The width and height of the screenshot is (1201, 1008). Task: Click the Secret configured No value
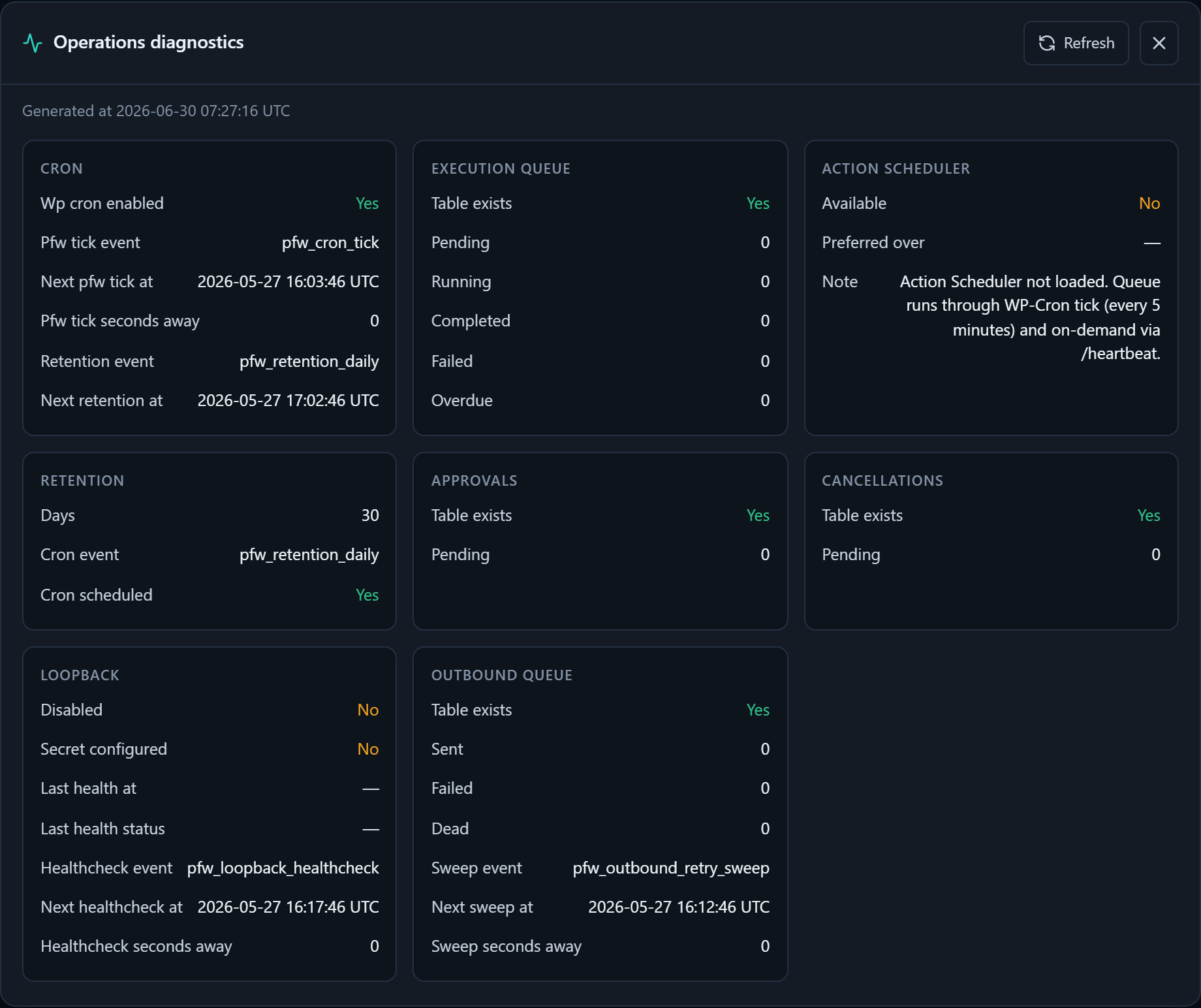coord(368,749)
